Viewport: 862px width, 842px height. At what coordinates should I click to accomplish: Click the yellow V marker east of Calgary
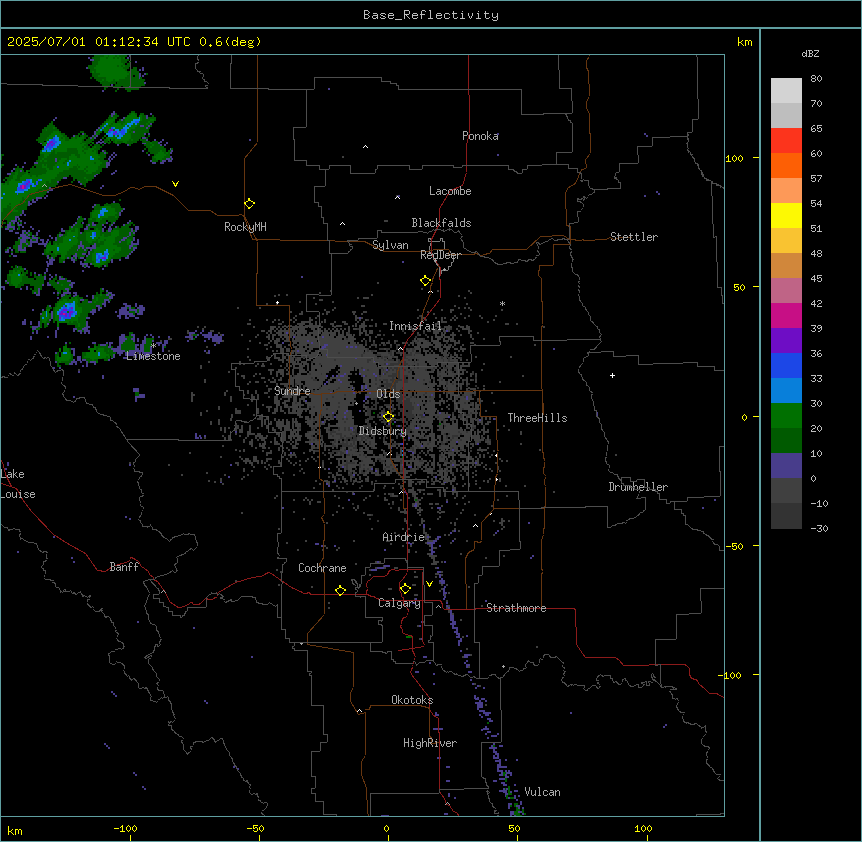point(429,584)
